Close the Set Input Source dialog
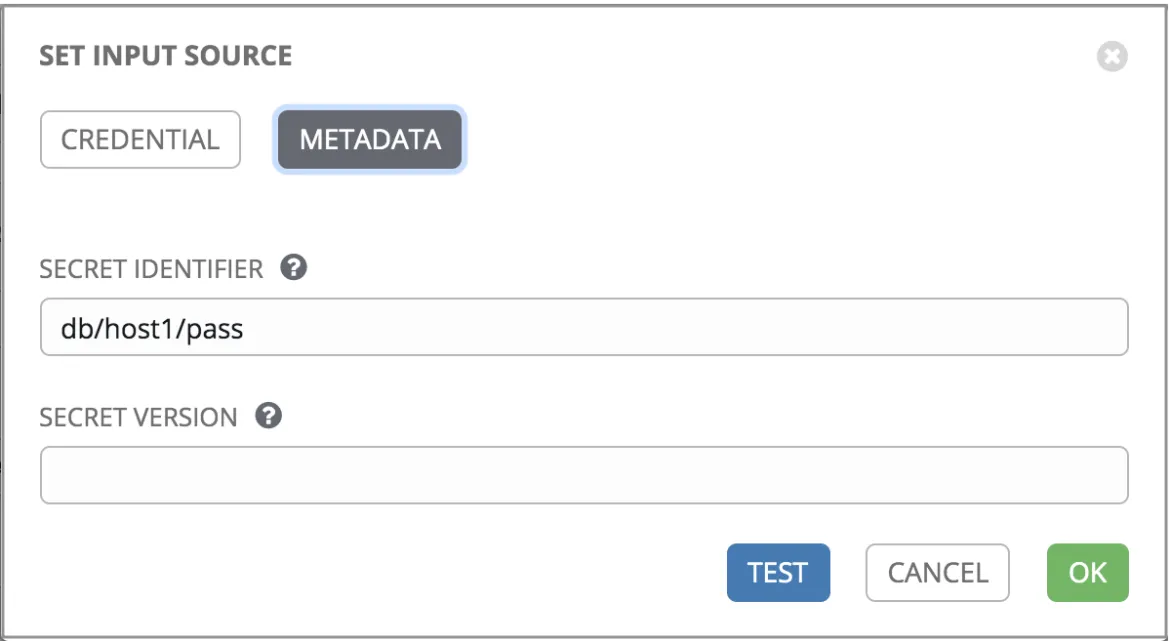The image size is (1170, 641). click(x=1112, y=56)
